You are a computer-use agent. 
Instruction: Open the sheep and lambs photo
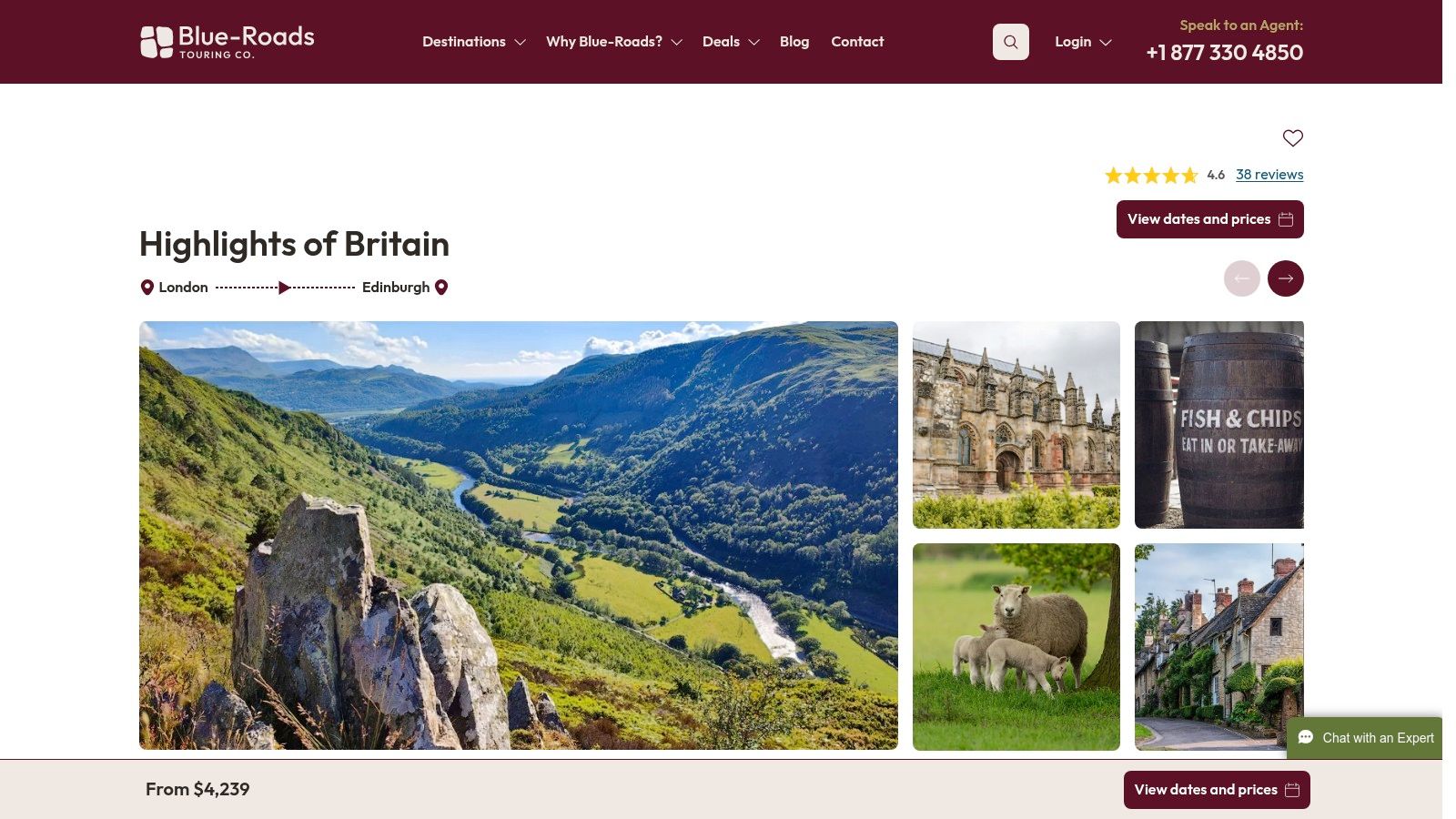coord(1016,647)
